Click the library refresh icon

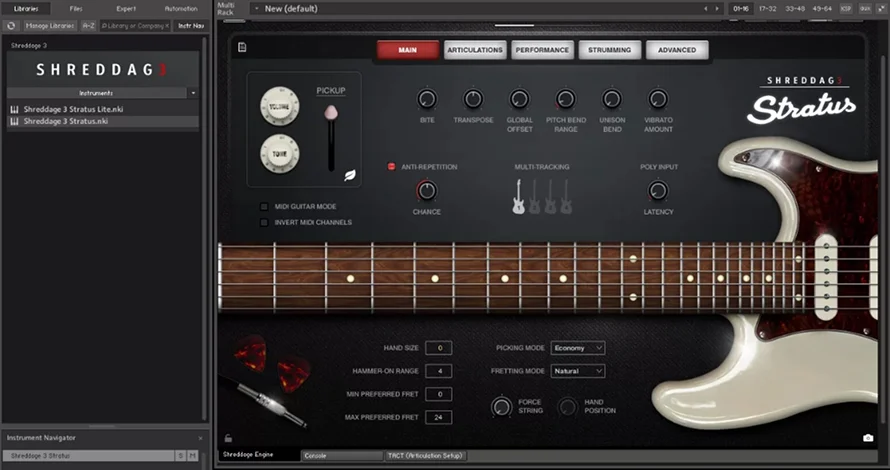tap(11, 25)
